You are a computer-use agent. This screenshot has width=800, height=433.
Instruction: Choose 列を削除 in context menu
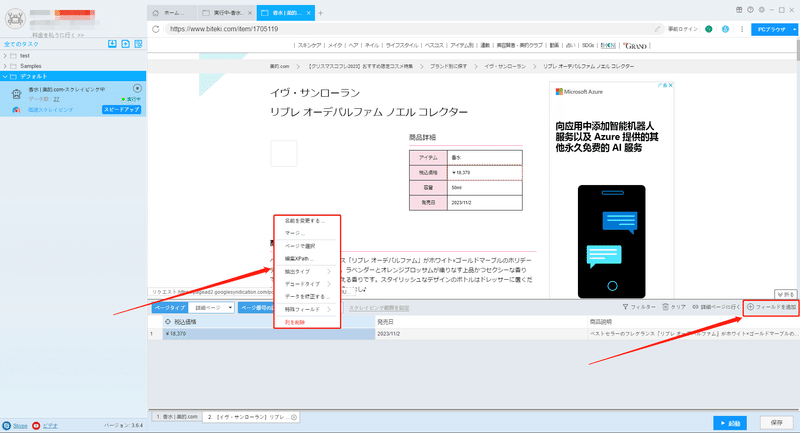(294, 322)
